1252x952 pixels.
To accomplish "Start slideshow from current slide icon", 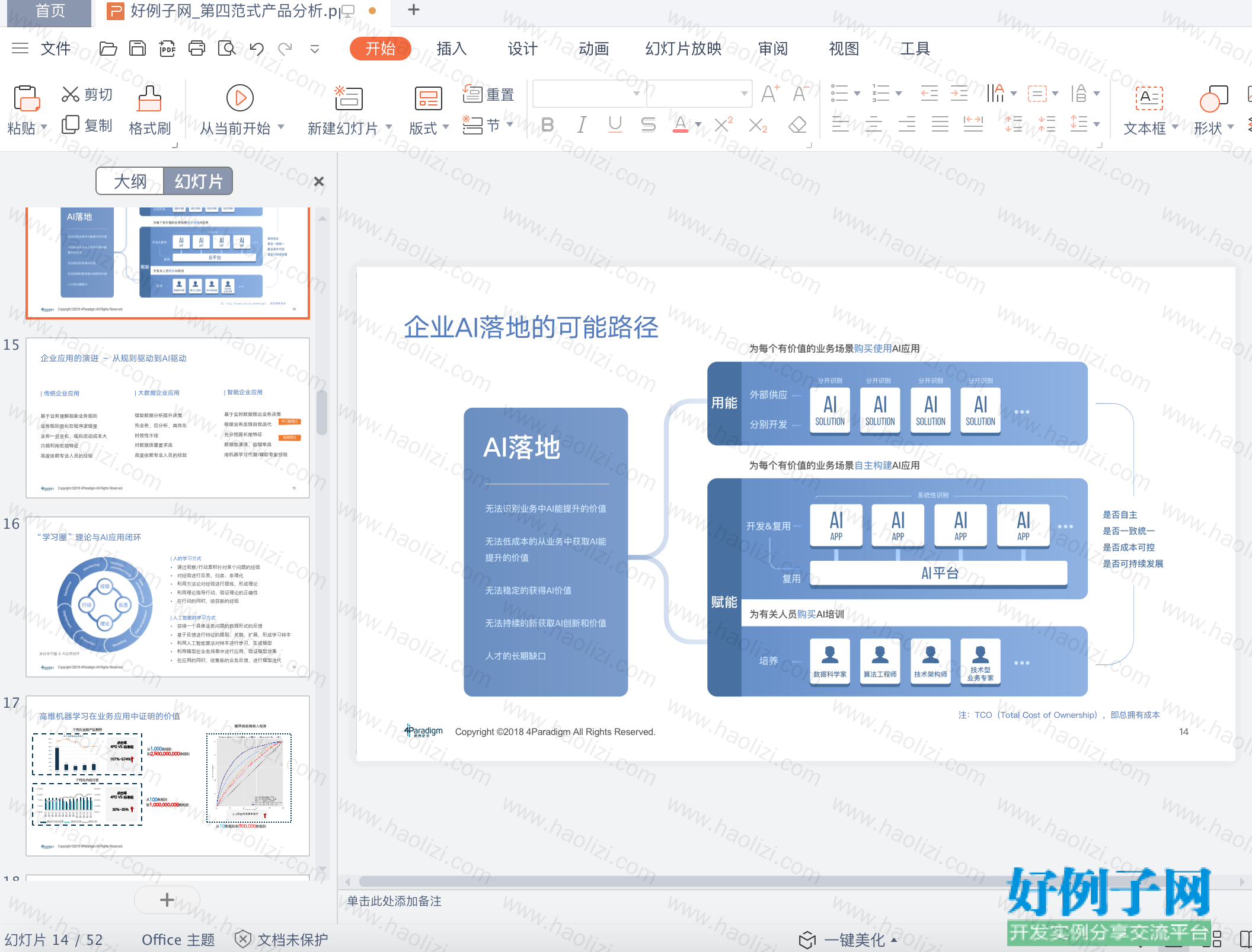I will pyautogui.click(x=240, y=98).
